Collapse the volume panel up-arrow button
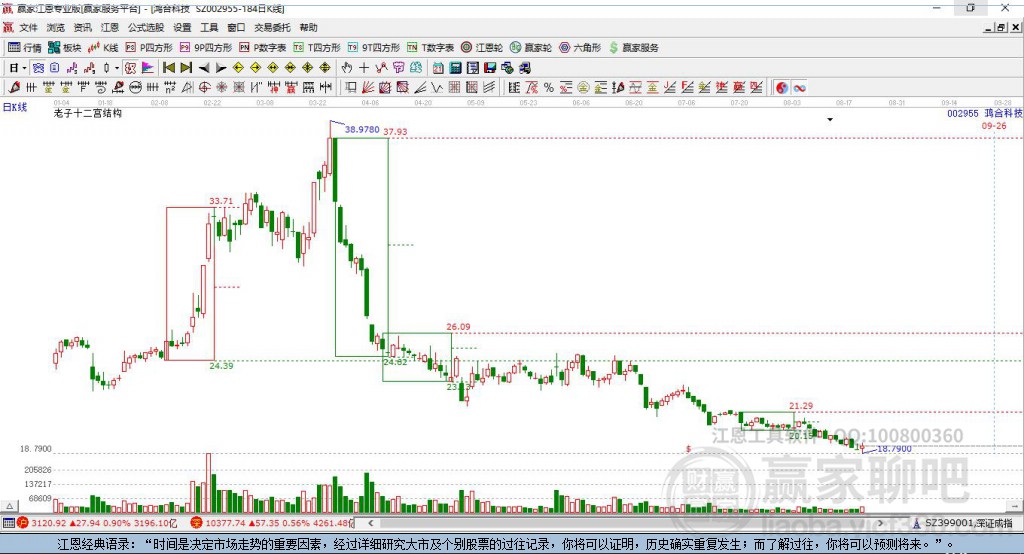Viewport: 1024px width, 554px height. (x=9, y=506)
